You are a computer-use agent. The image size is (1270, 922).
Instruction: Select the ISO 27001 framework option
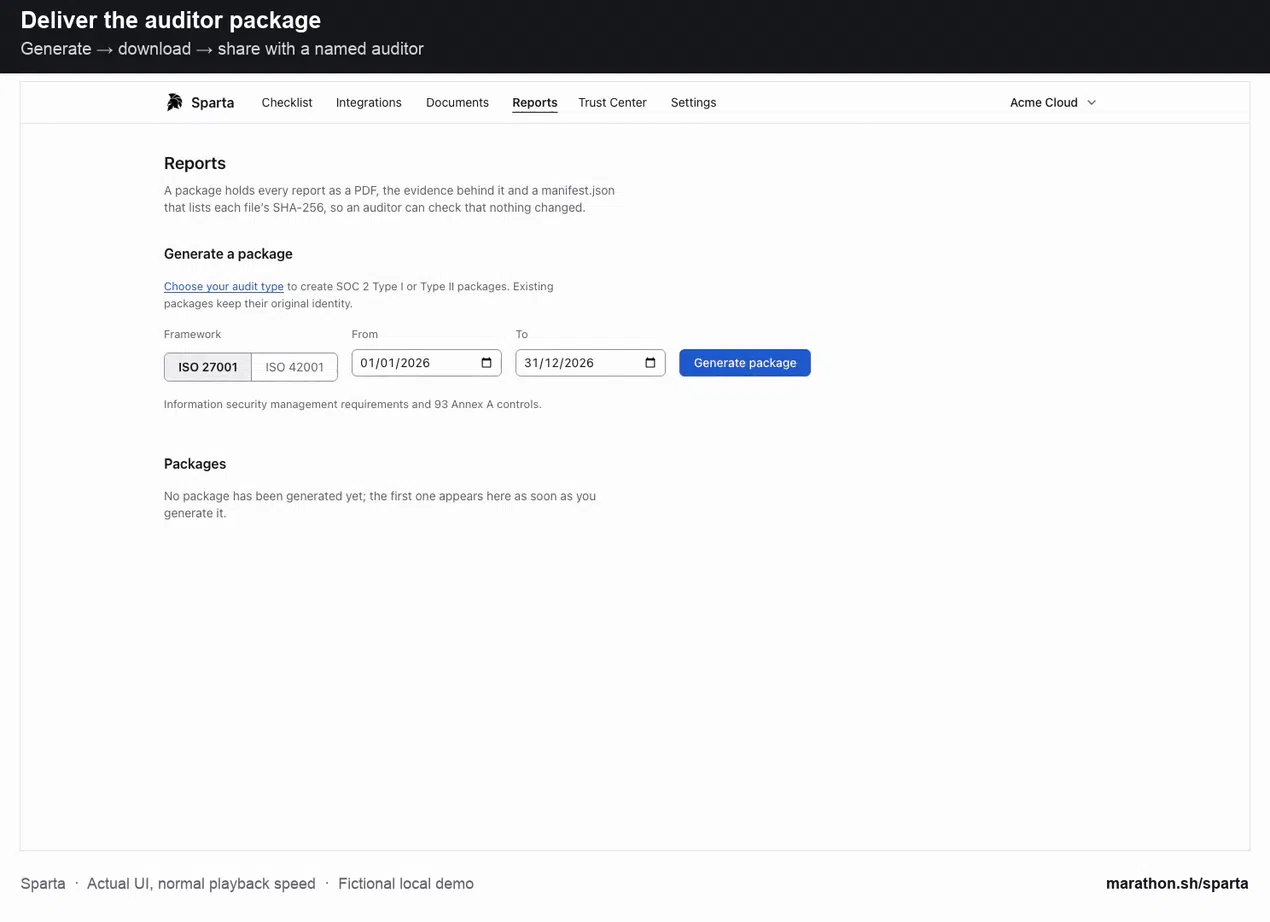pos(208,367)
